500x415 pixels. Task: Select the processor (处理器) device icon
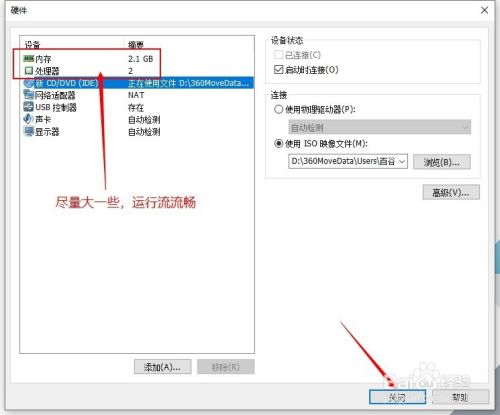pyautogui.click(x=29, y=71)
